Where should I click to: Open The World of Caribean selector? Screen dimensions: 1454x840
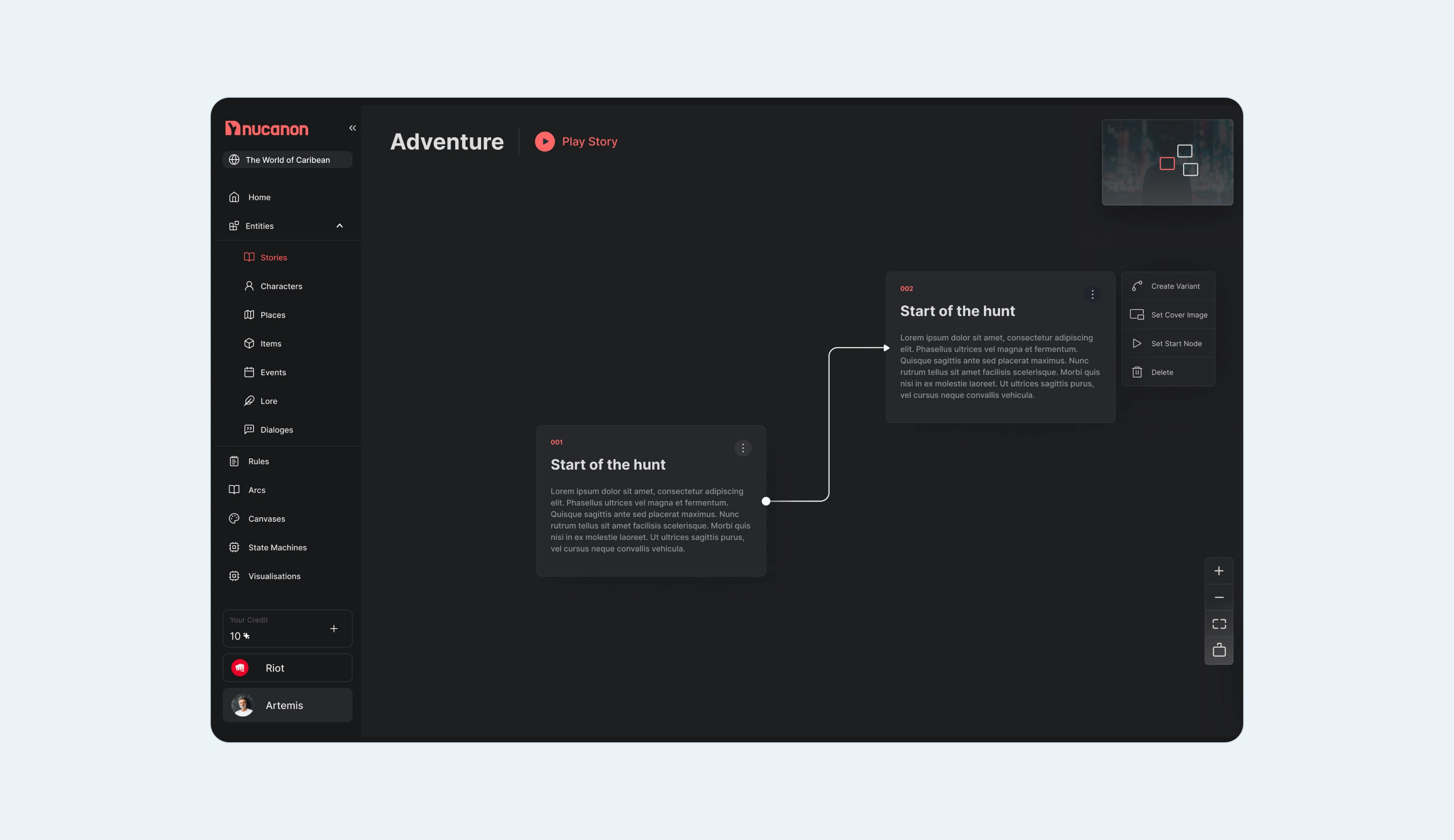click(x=287, y=160)
